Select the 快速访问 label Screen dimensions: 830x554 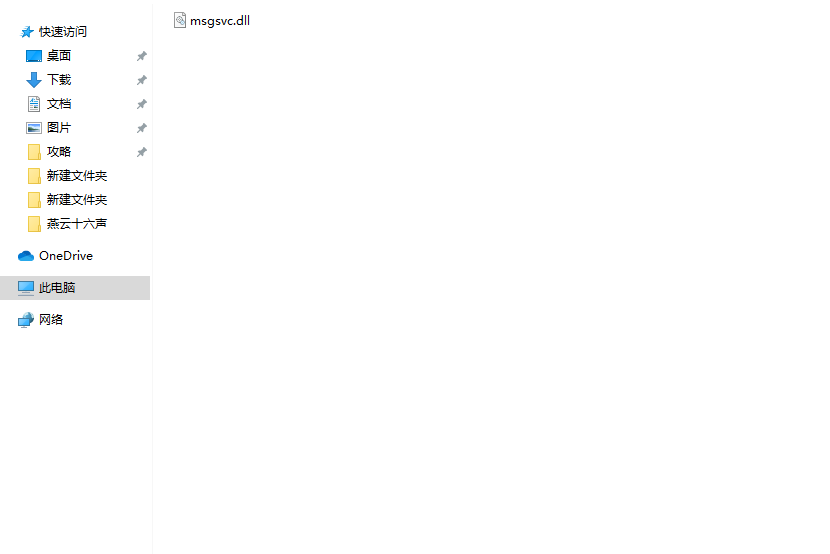(x=63, y=32)
